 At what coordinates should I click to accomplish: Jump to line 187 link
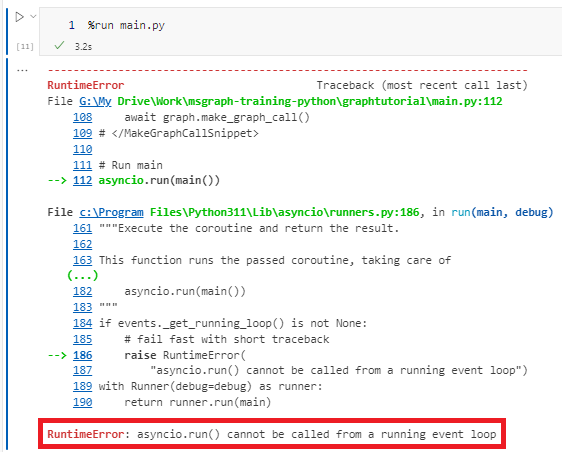click(83, 370)
